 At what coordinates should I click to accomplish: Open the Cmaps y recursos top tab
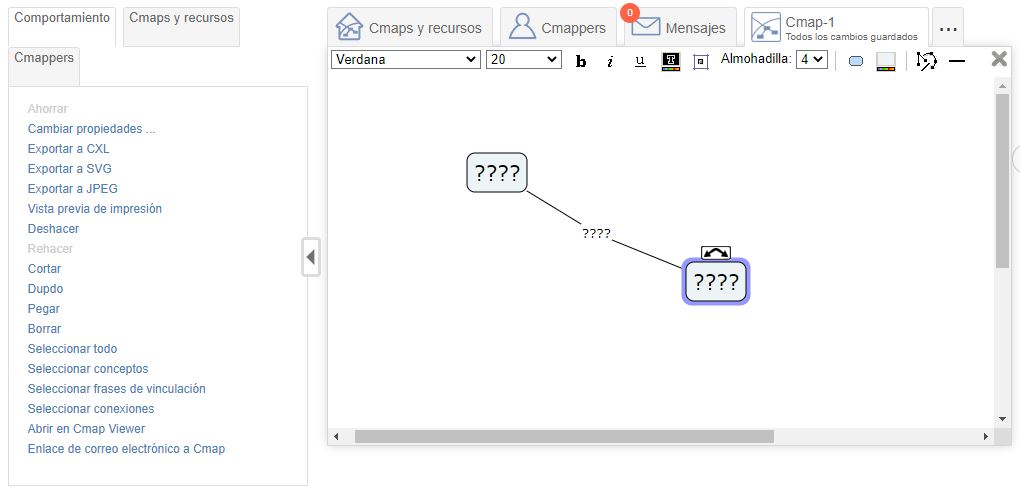[410, 28]
